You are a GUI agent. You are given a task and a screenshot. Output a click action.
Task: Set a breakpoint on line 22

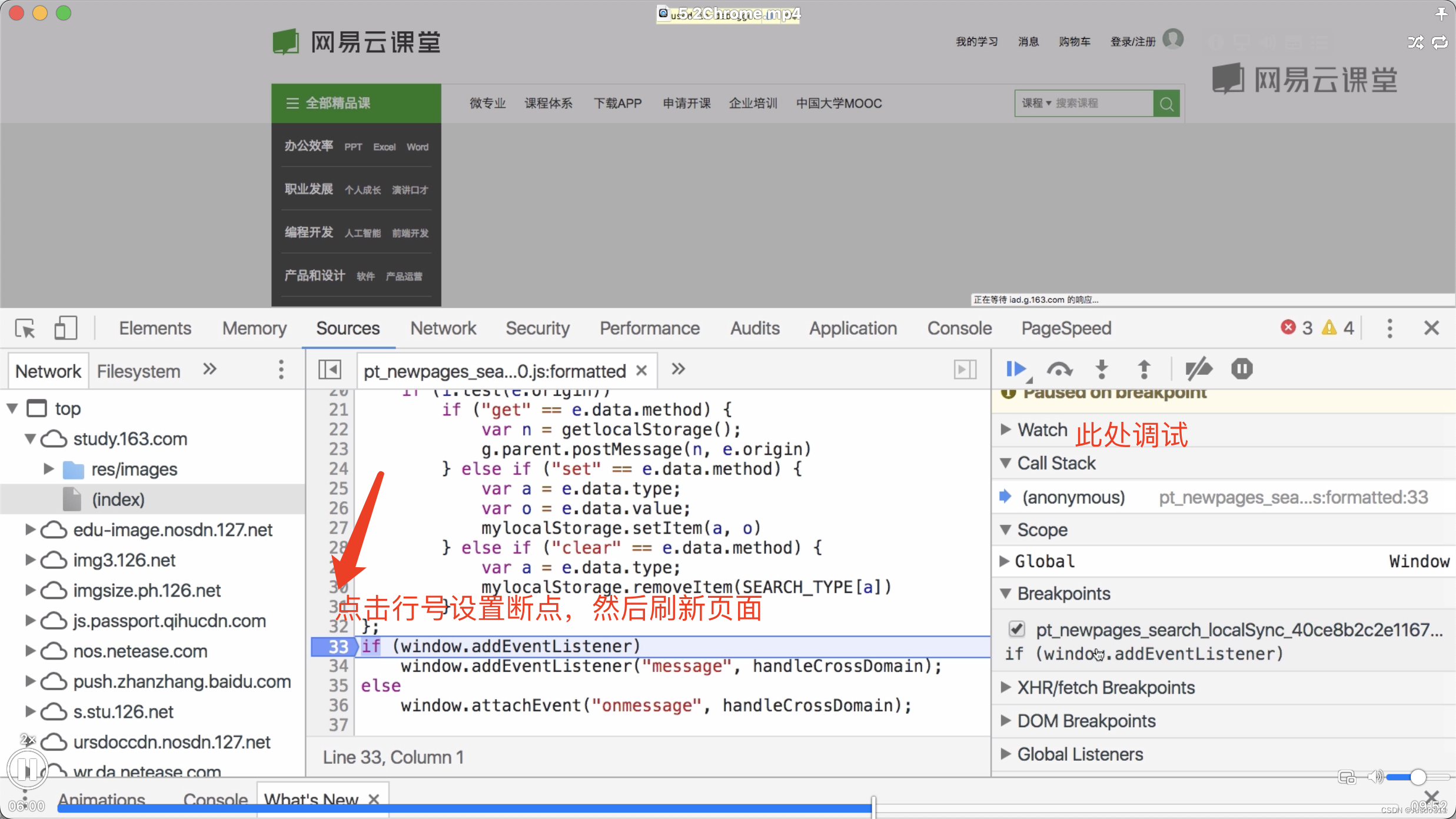click(x=338, y=430)
